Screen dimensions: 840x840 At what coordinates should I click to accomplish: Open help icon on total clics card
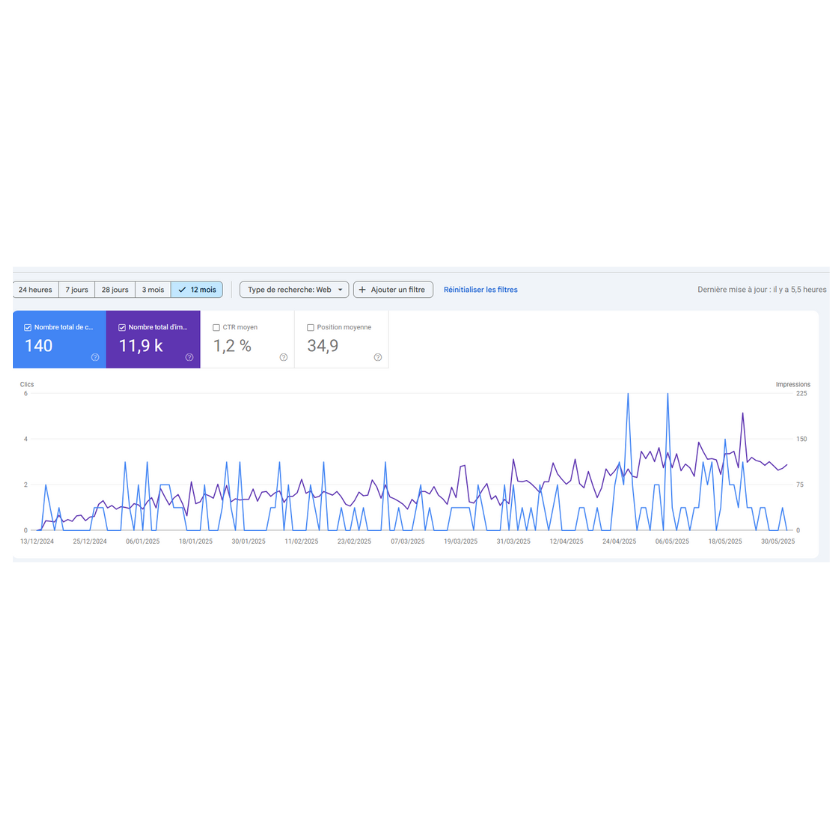click(95, 357)
